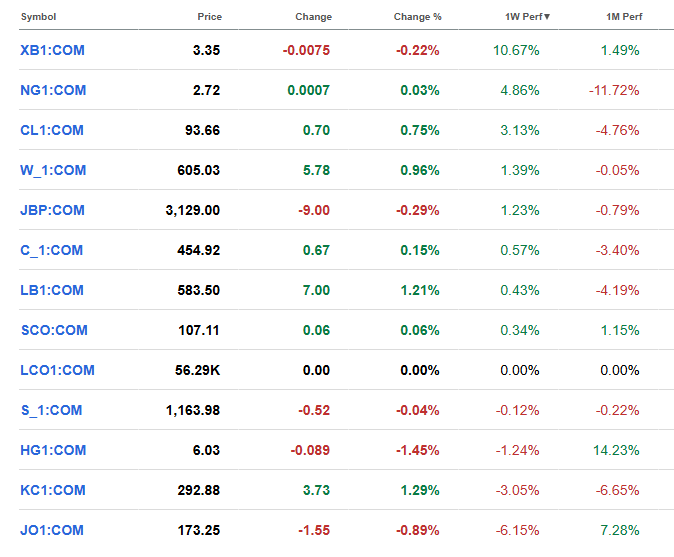Select the JO1:COM symbol link
Viewport: 674px width, 557px height.
52,530
